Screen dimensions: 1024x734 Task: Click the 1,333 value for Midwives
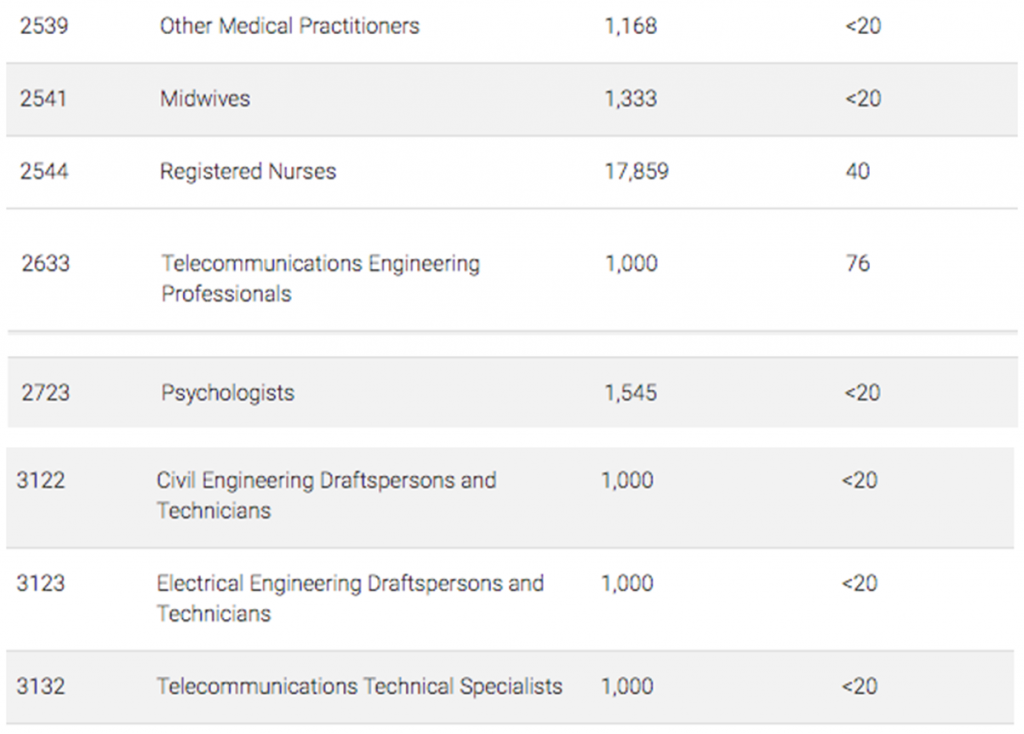[630, 99]
